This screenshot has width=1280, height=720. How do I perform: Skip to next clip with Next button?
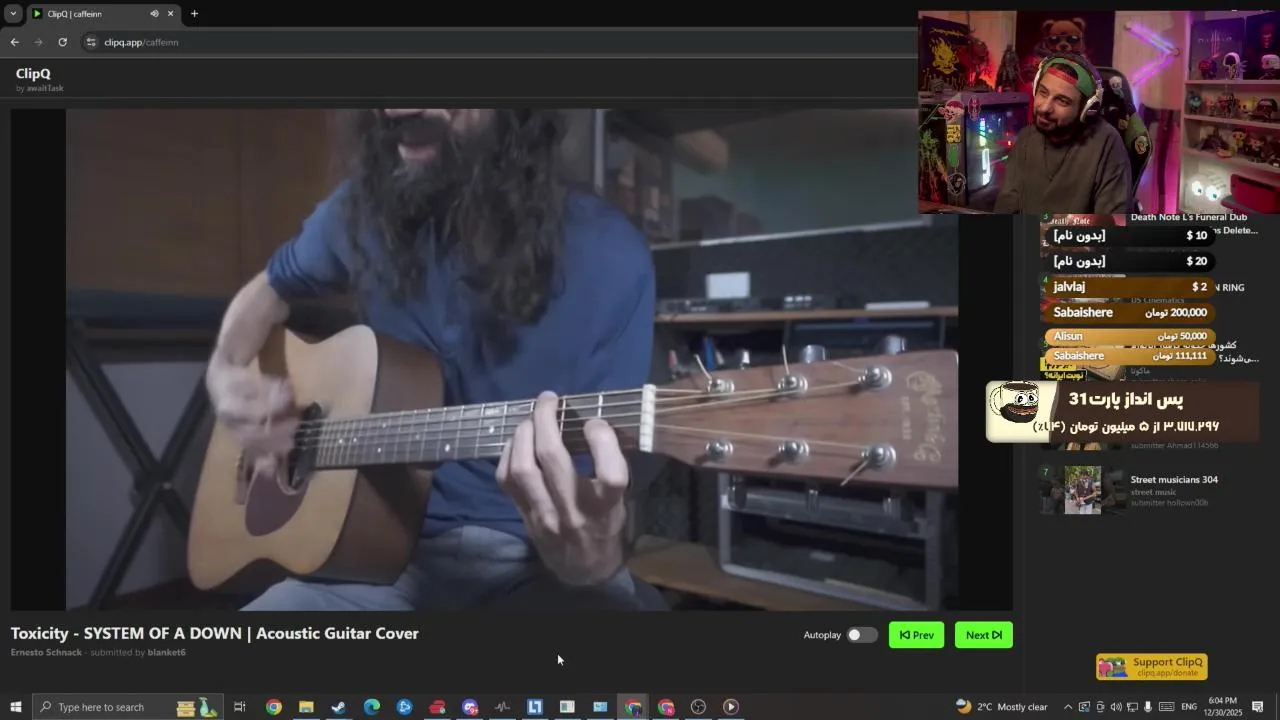[x=984, y=635]
